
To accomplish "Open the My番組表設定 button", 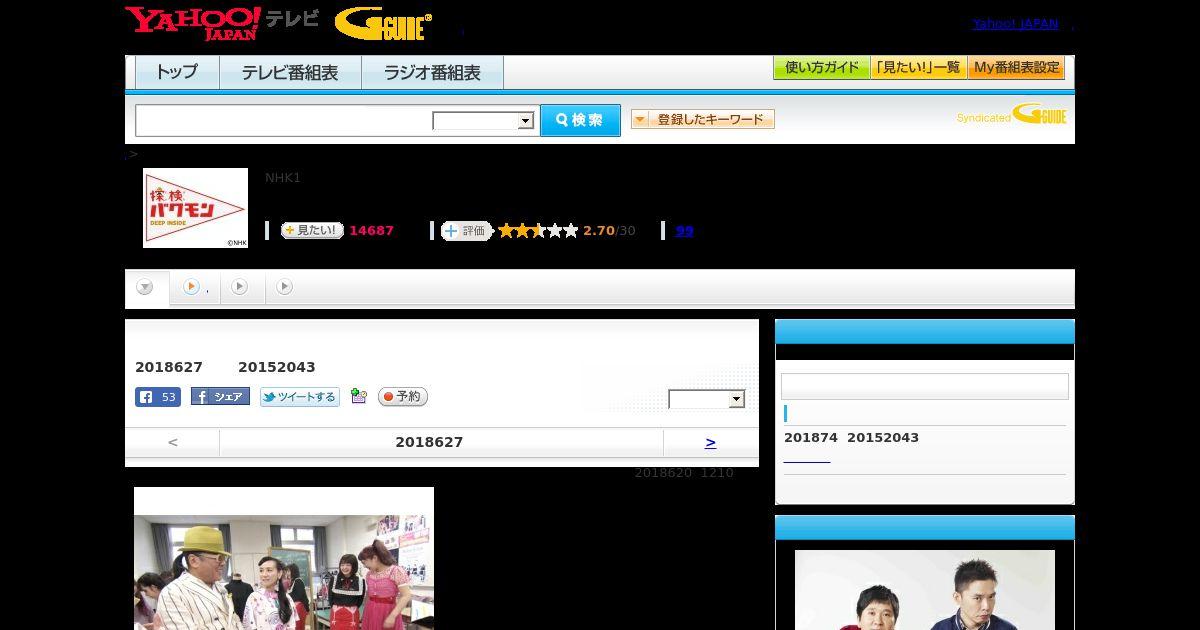I will (x=1017, y=68).
